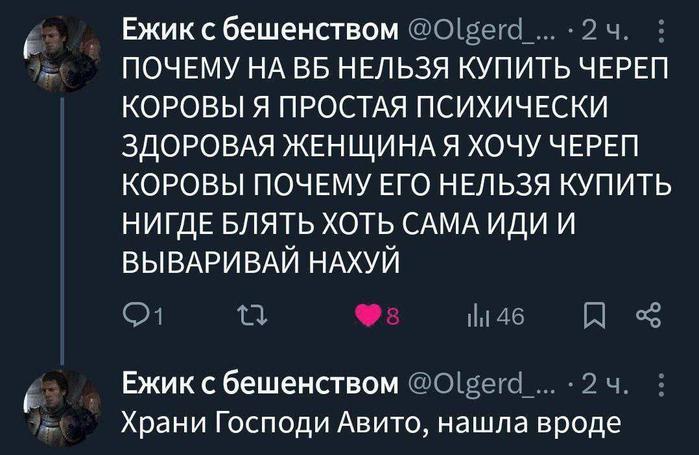This screenshot has height=455, width=699.
Task: Open the view analytics bar-chart icon
Action: coord(473,320)
